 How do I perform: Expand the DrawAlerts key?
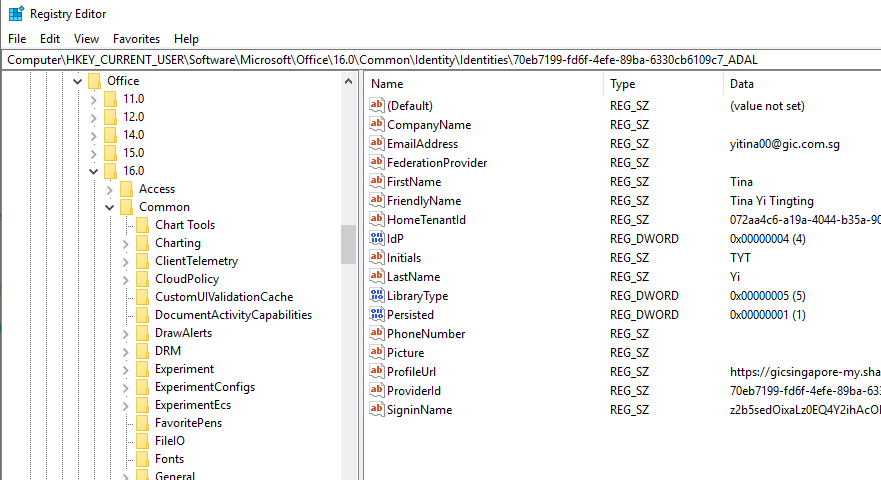[125, 333]
